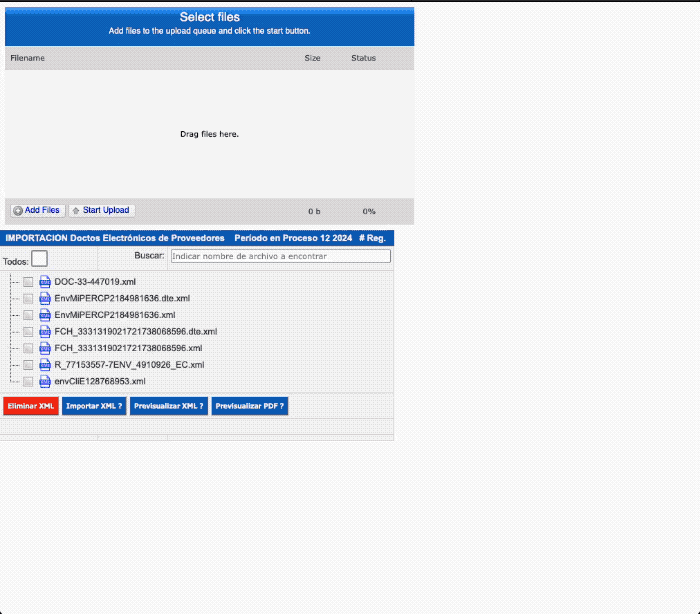Click the 'Período en Proceso 12 2024' text
The height and width of the screenshot is (614, 700).
(293, 238)
